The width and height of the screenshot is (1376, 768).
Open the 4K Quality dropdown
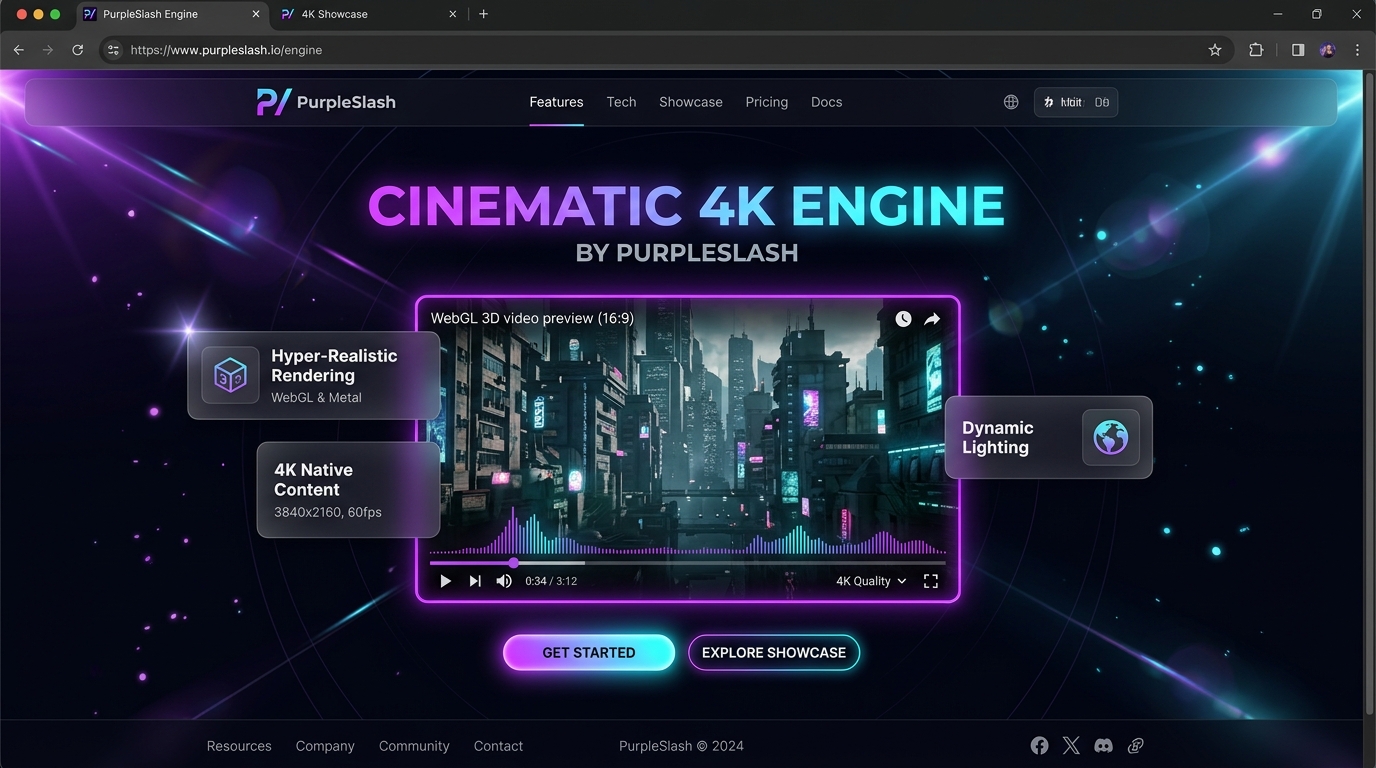pos(871,581)
